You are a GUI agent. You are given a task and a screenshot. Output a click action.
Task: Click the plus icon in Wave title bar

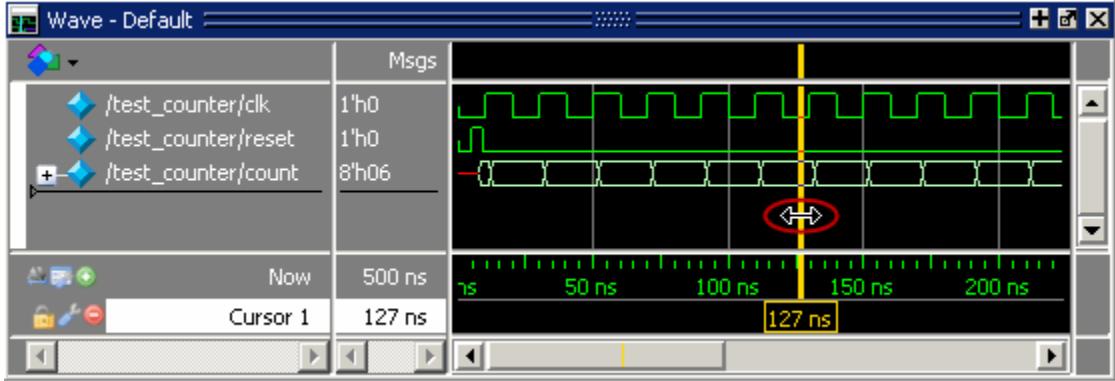[1040, 19]
